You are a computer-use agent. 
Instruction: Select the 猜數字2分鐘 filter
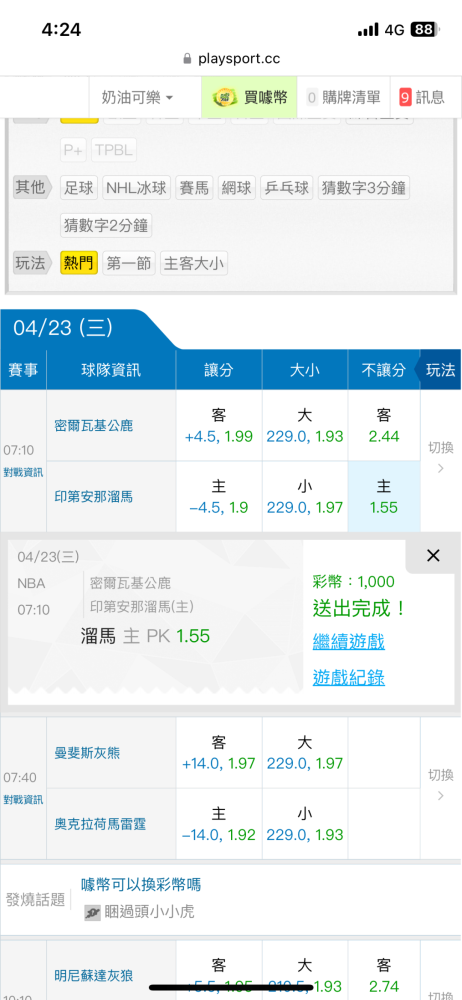point(107,225)
